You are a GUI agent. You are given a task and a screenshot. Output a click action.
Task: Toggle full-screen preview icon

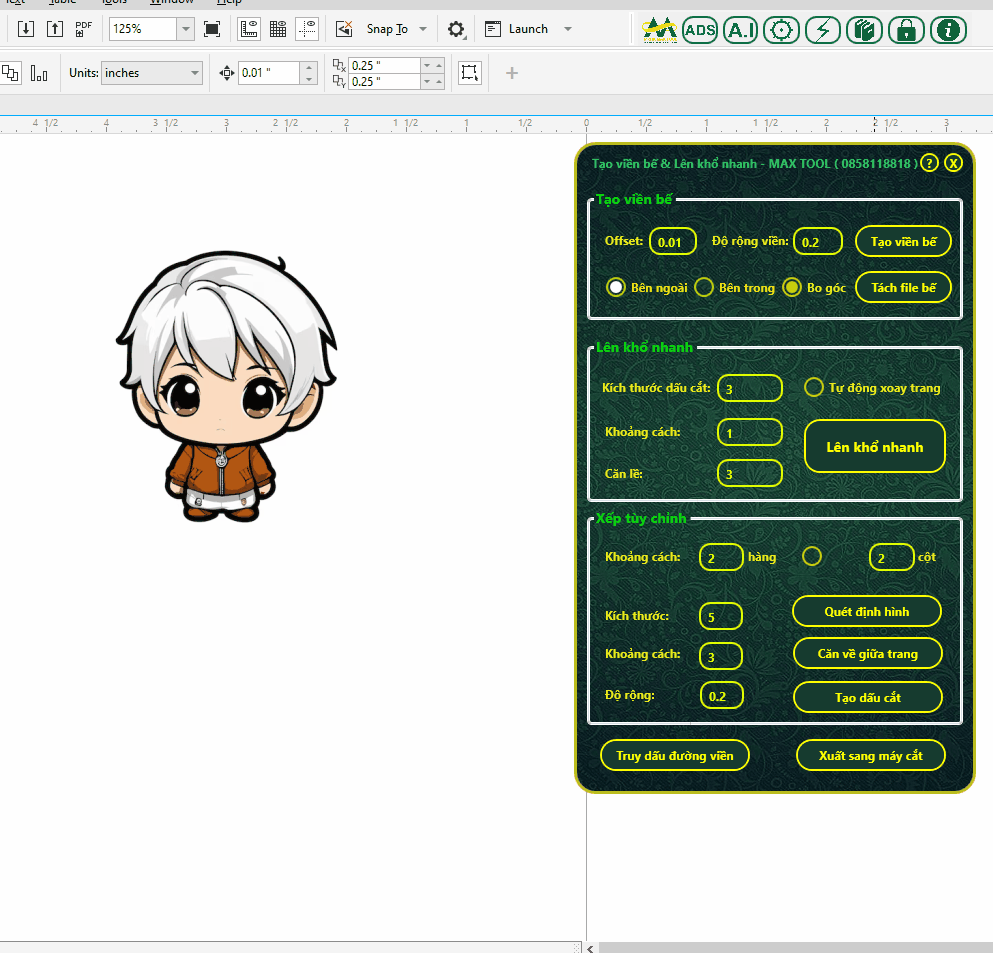coord(212,29)
